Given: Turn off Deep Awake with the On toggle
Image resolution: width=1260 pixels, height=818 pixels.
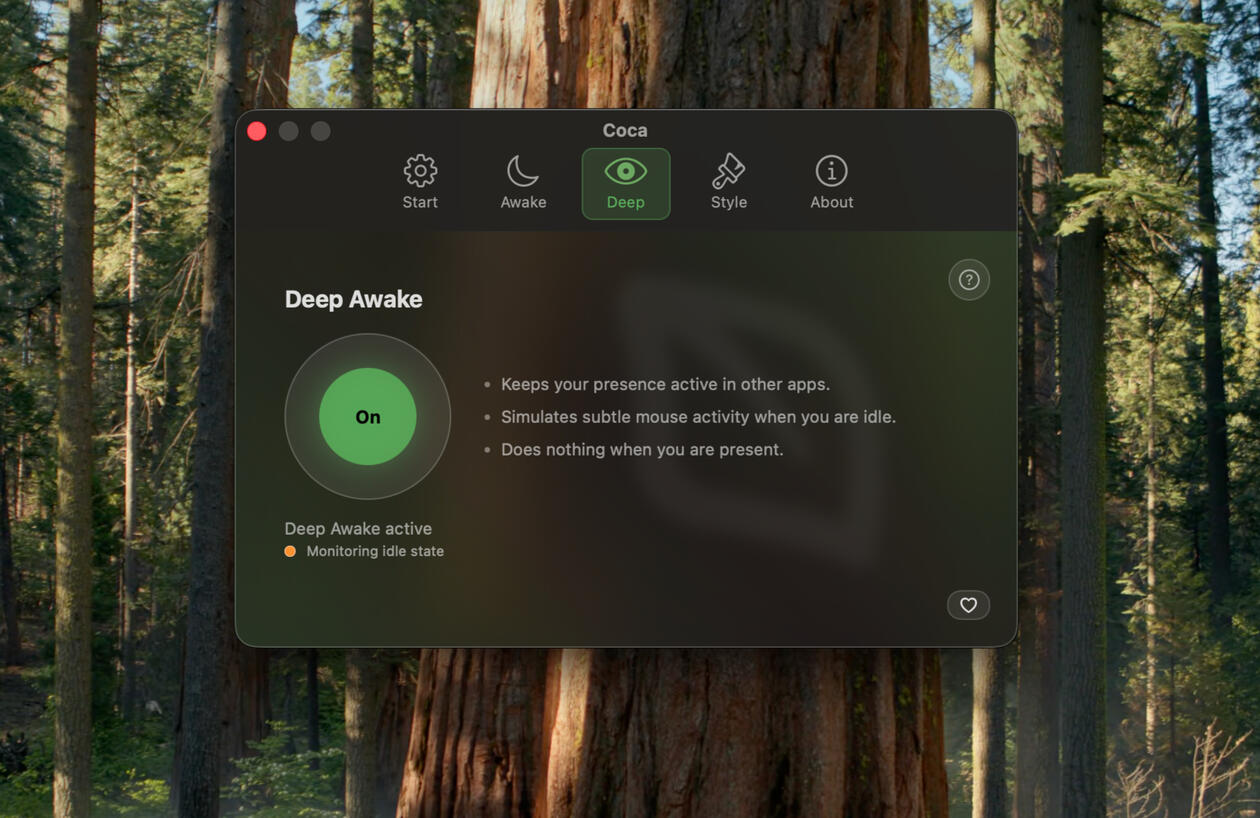Looking at the screenshot, I should coord(367,417).
